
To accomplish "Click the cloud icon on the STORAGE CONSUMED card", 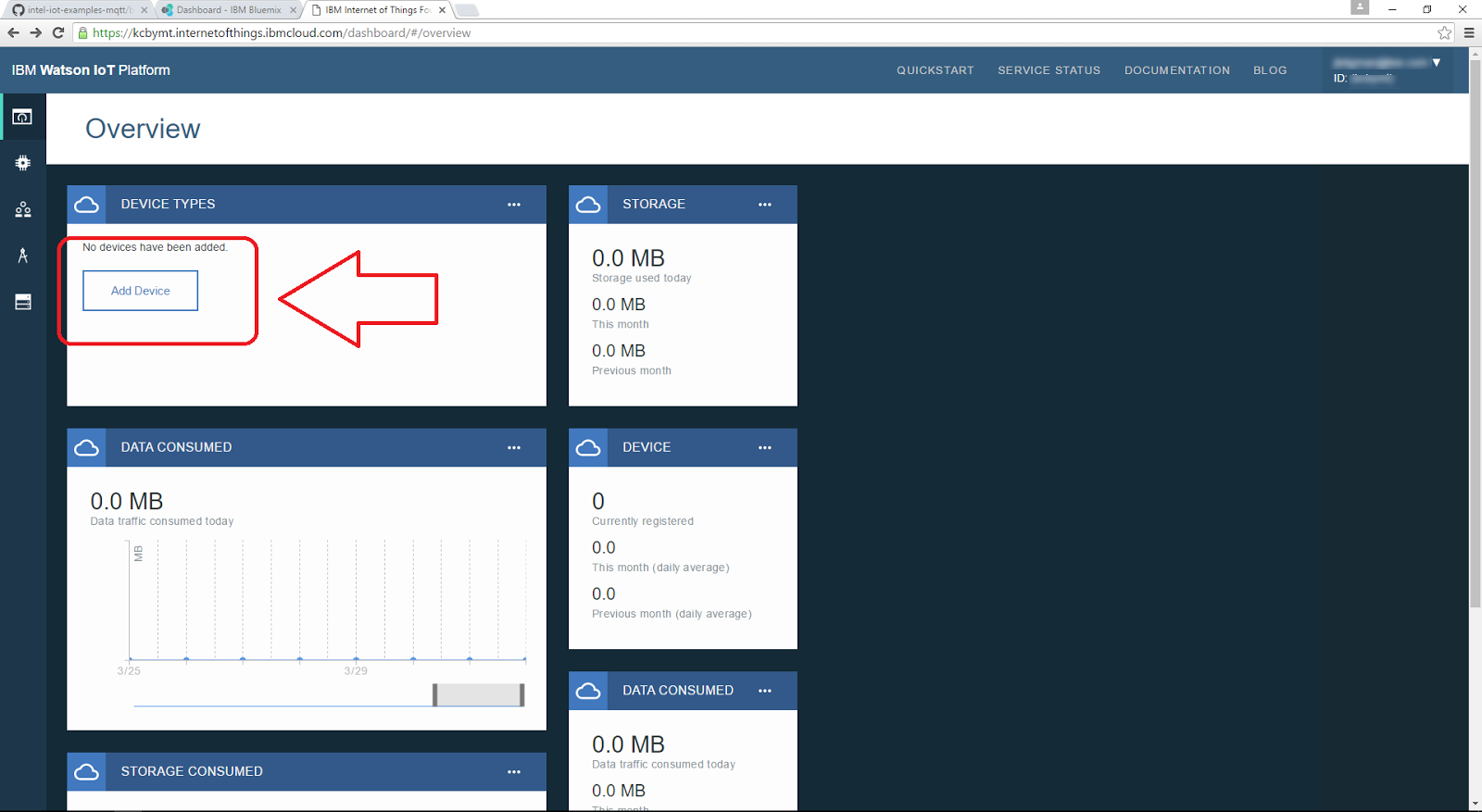I will [x=87, y=772].
